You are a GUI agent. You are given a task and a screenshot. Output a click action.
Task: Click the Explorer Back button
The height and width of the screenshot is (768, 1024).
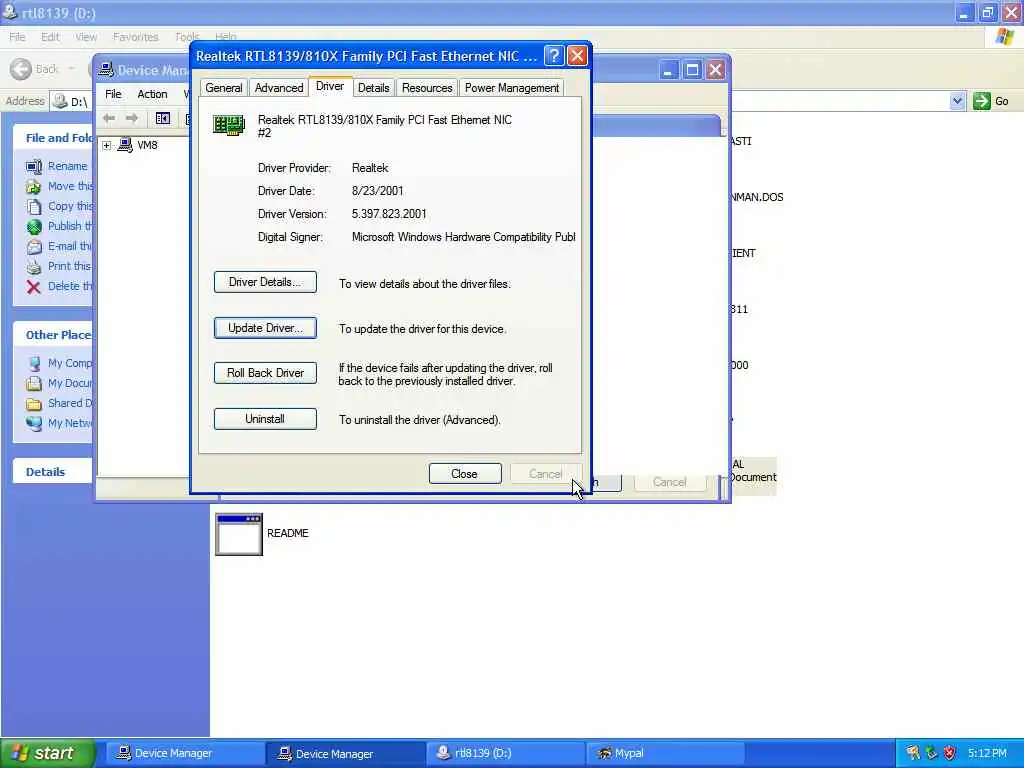tap(36, 69)
